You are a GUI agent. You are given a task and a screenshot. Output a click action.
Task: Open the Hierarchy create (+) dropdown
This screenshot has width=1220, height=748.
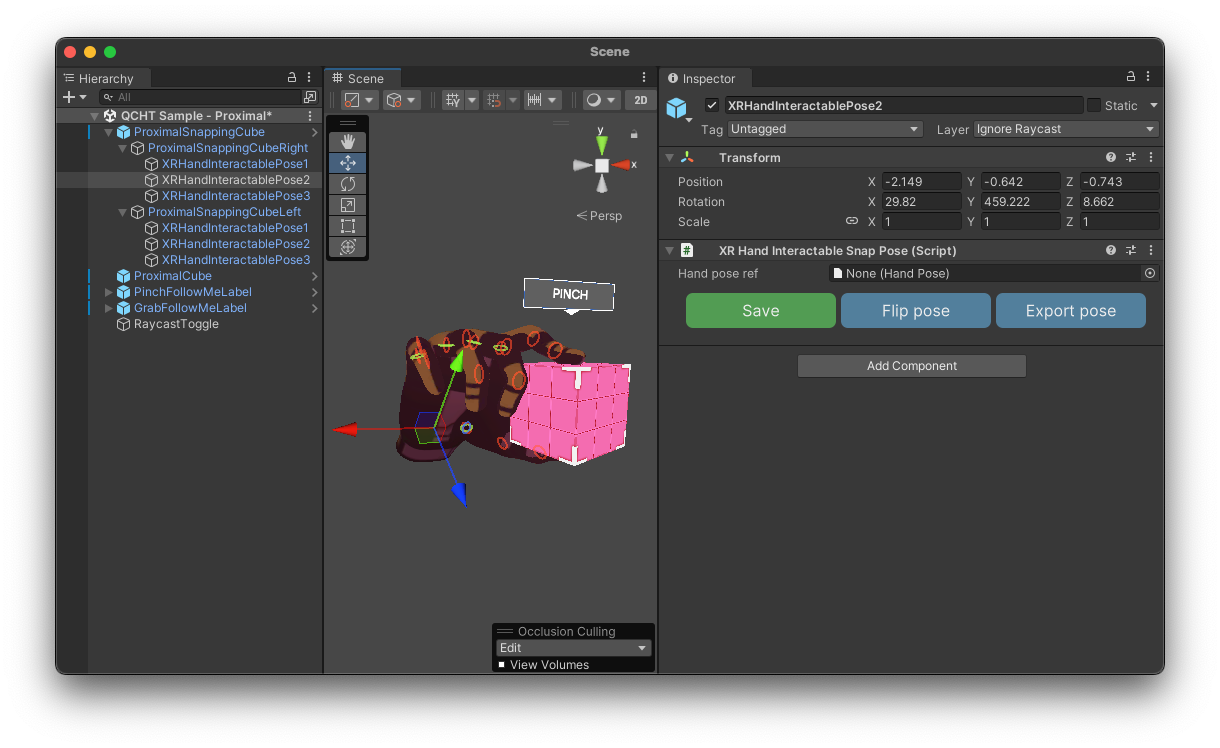74,97
